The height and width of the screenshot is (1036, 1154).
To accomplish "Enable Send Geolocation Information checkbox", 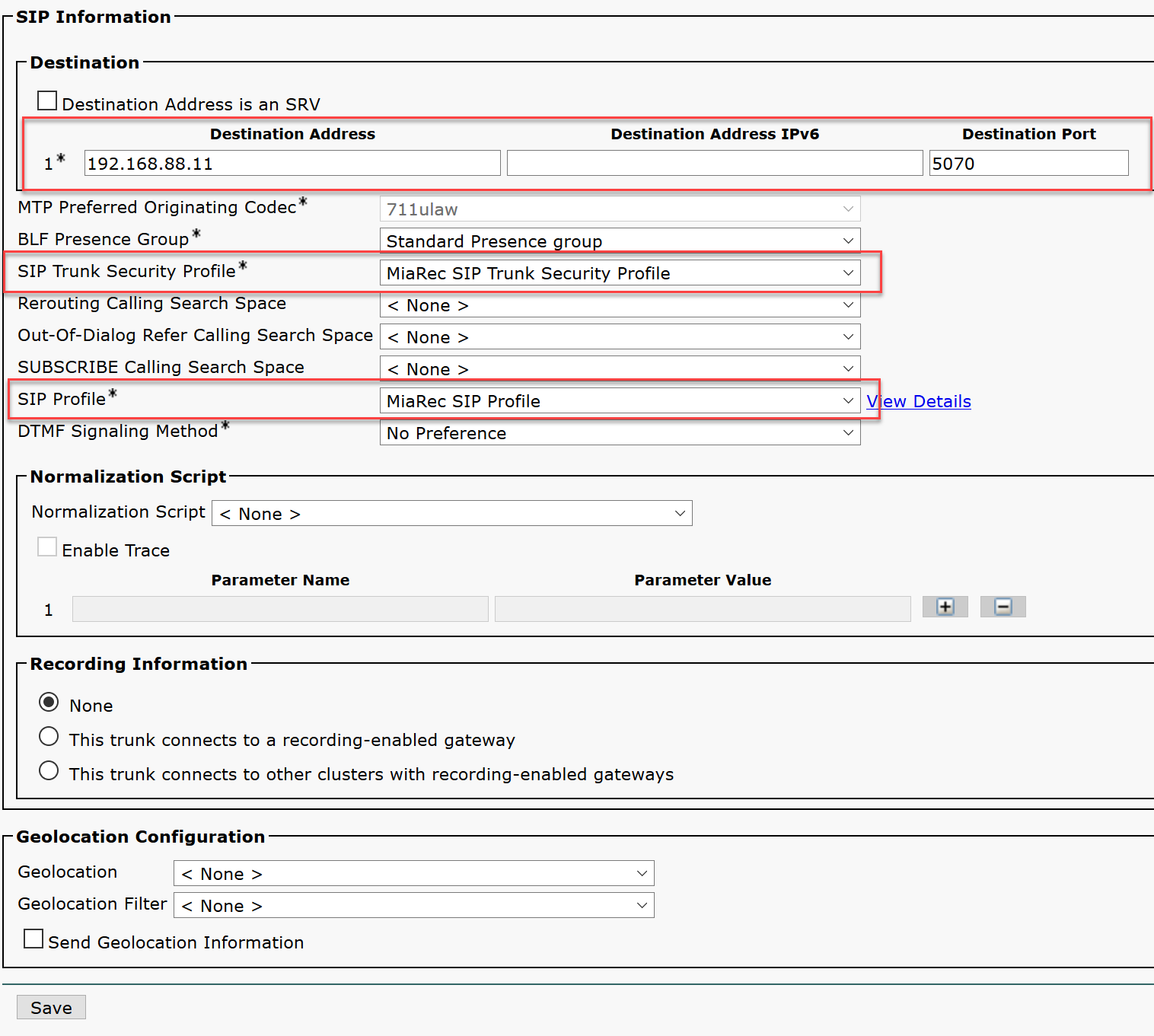I will tap(33, 939).
